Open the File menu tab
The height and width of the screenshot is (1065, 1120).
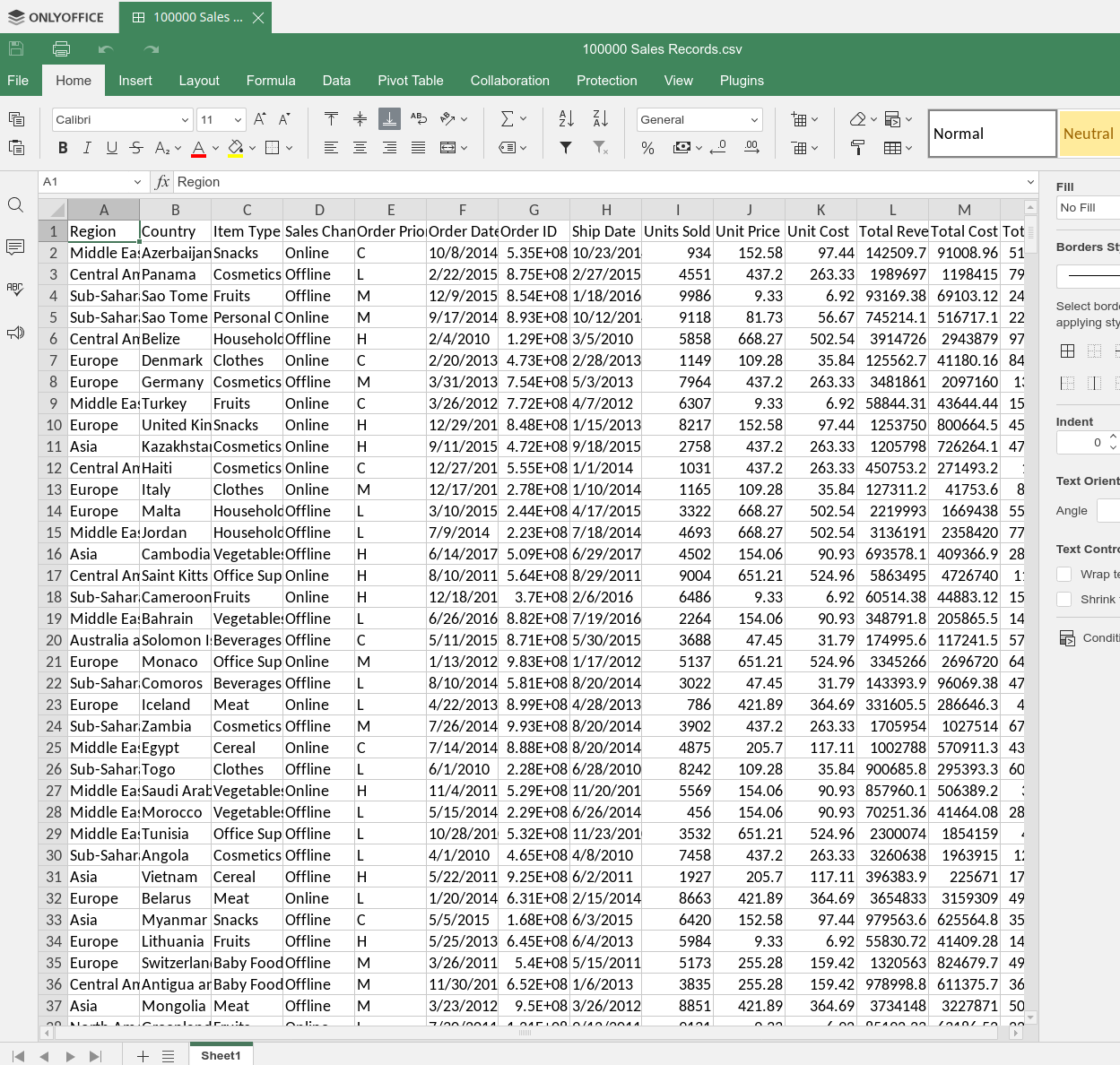point(18,81)
